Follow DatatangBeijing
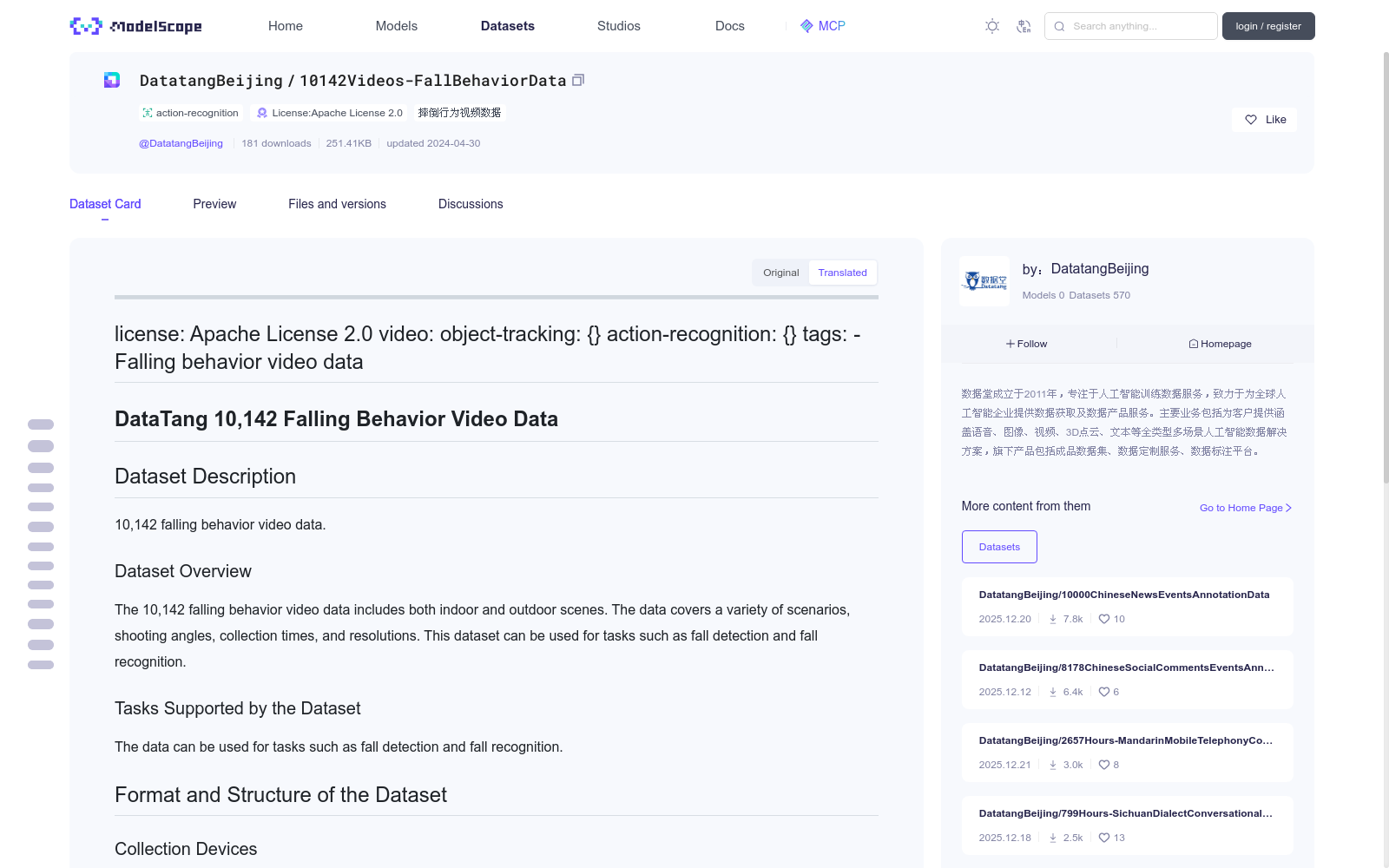 (x=1027, y=344)
